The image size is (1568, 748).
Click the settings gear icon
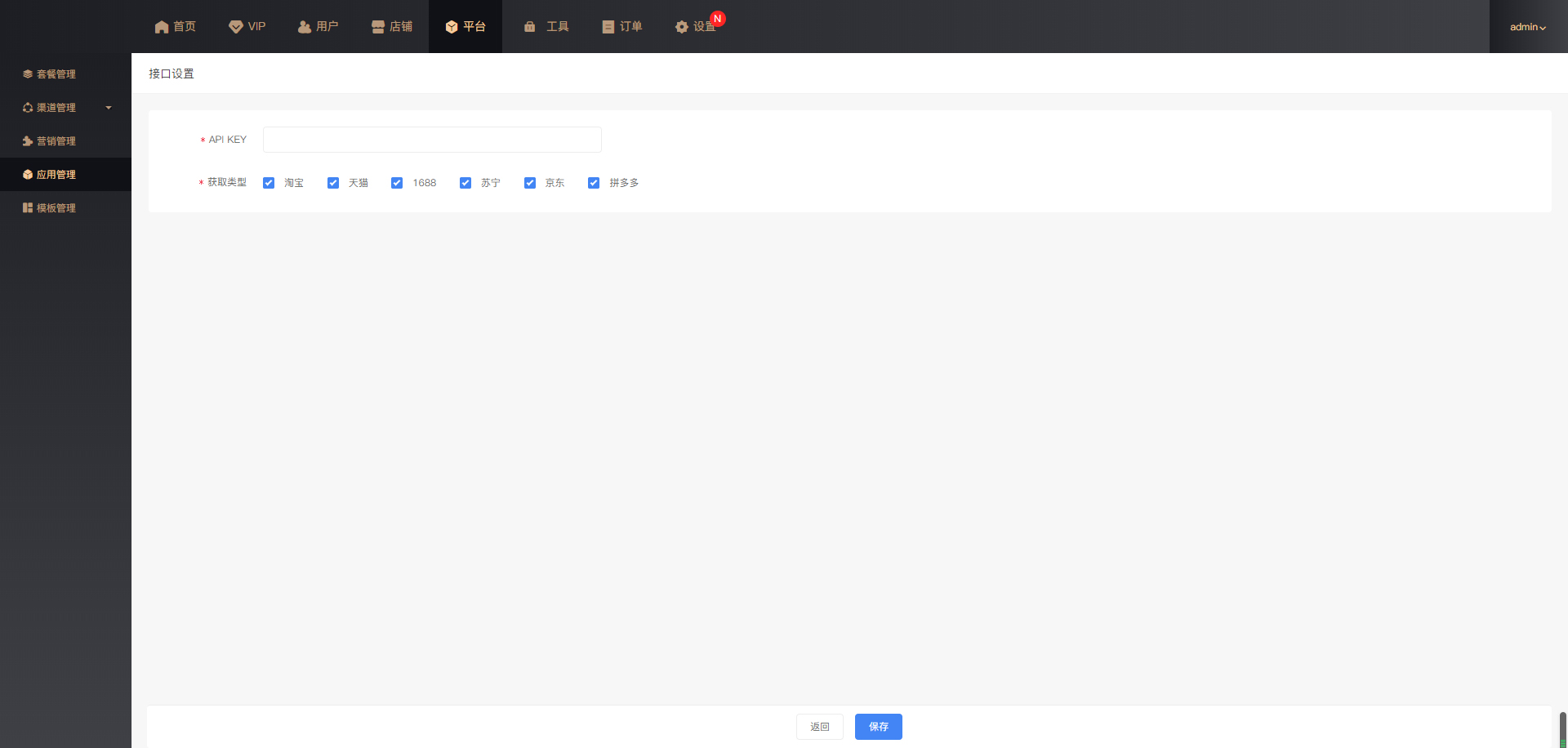tap(682, 27)
